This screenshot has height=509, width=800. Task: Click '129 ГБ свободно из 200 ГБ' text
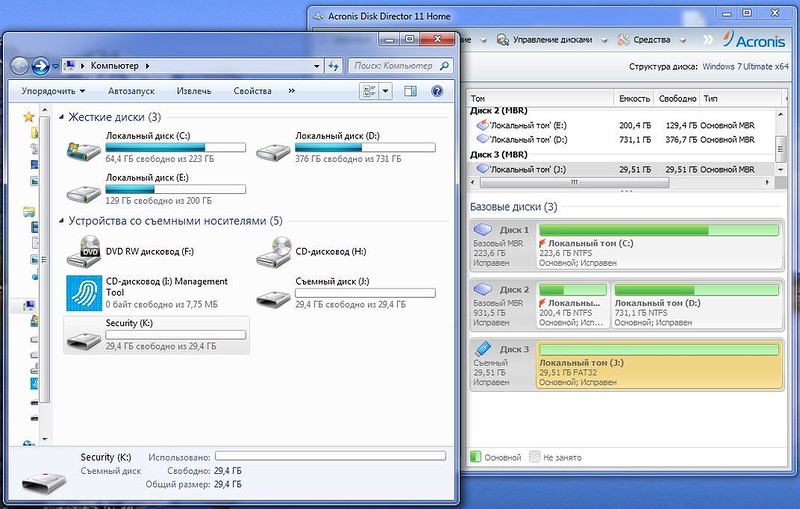point(159,201)
